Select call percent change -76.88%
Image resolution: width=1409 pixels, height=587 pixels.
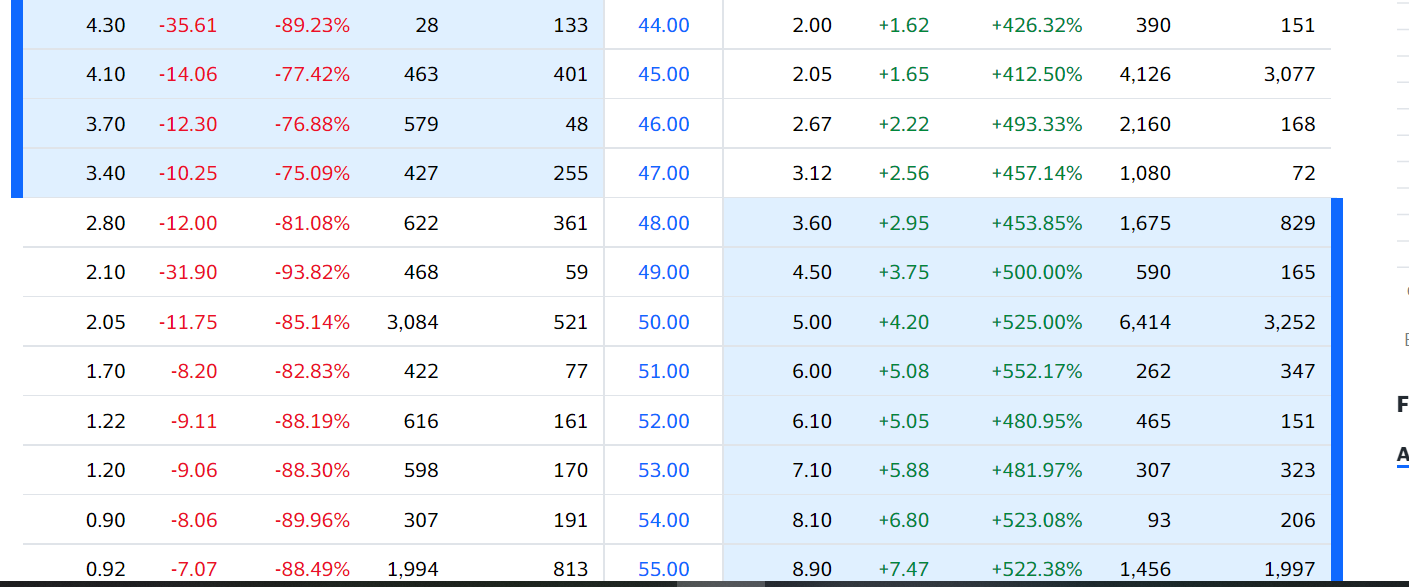tap(312, 124)
